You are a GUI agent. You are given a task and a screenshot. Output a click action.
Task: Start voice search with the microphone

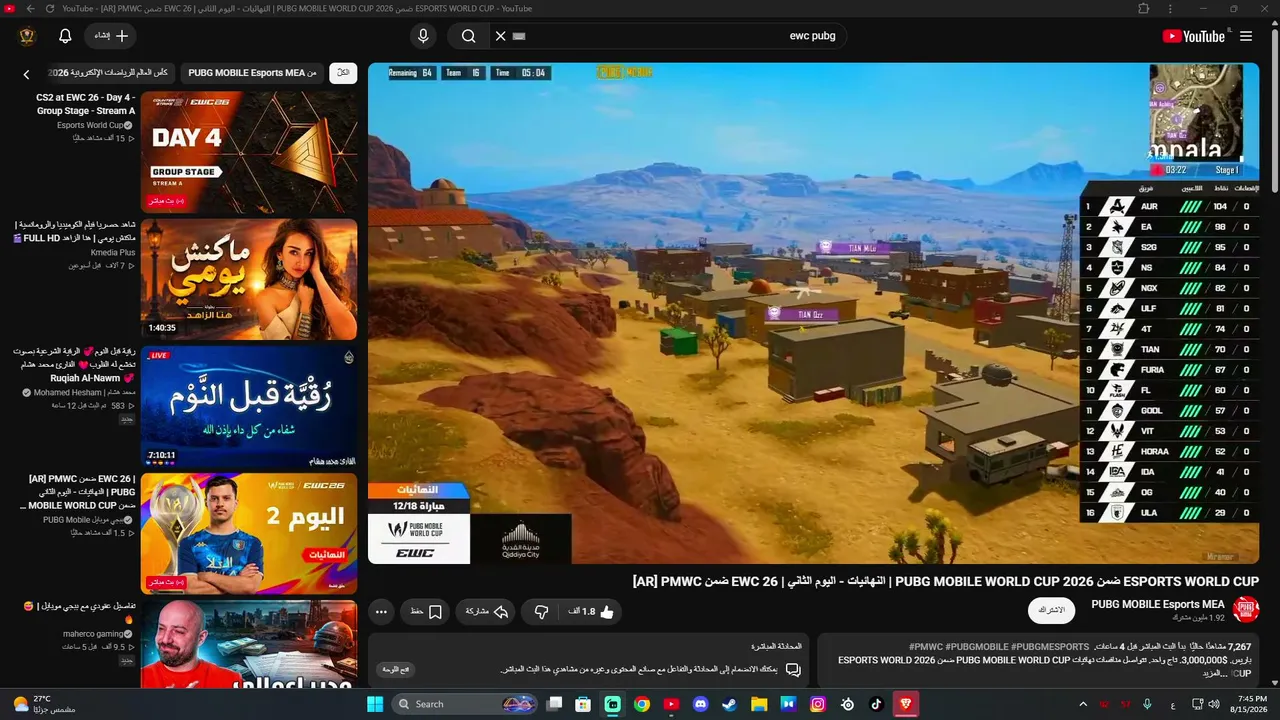coord(423,36)
